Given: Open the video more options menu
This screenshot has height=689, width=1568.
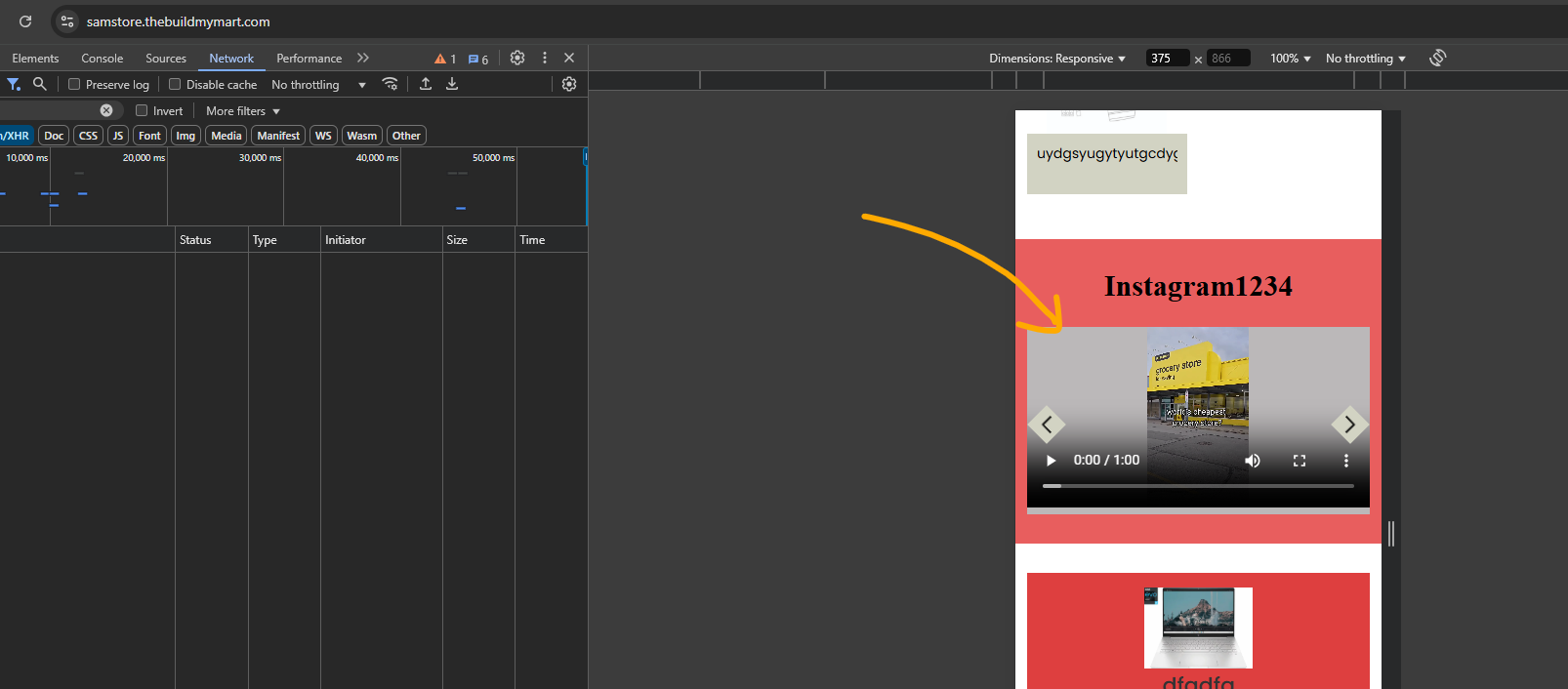Looking at the screenshot, I should pyautogui.click(x=1346, y=461).
